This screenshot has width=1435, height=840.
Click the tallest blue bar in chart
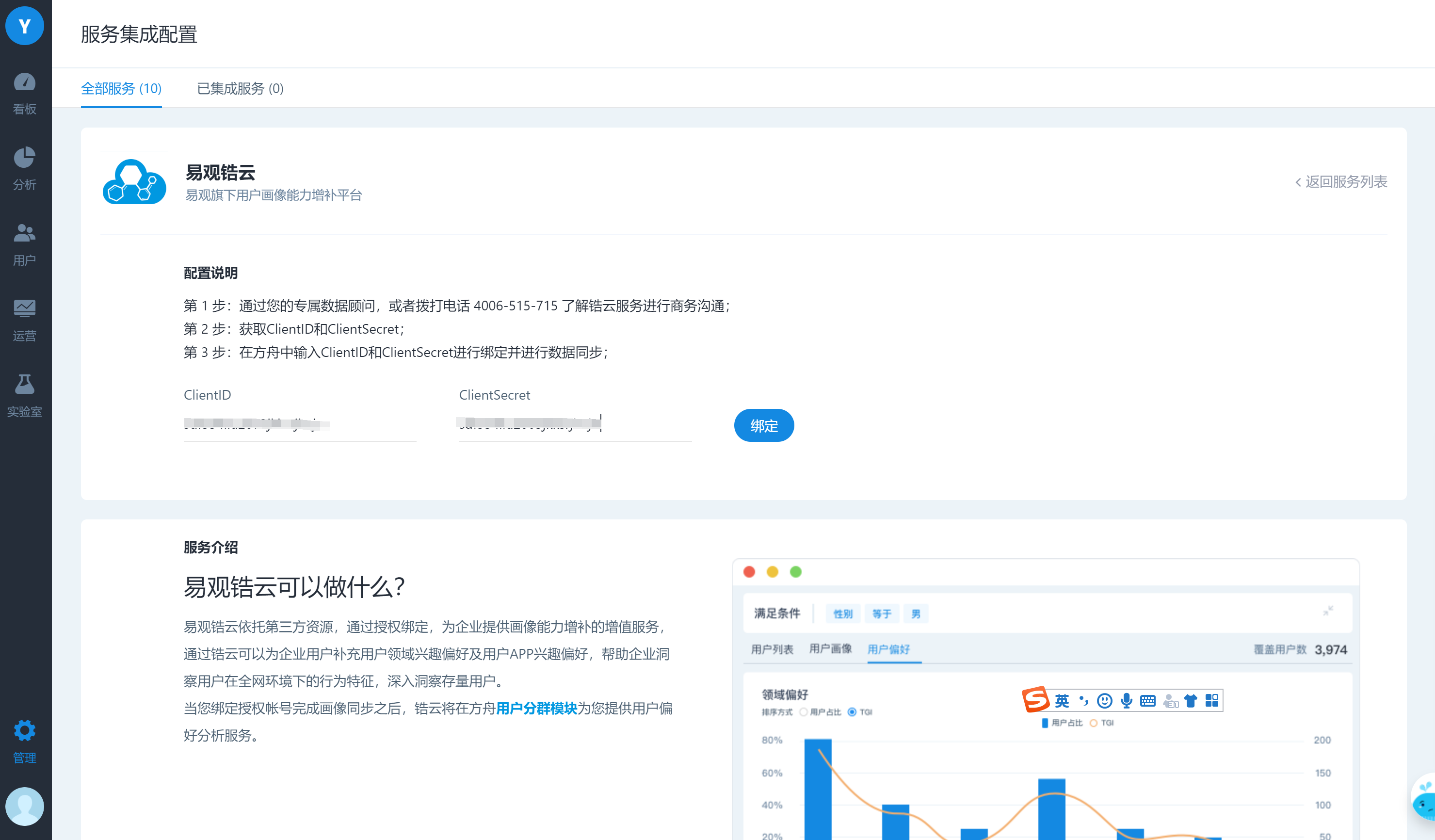coord(818,789)
